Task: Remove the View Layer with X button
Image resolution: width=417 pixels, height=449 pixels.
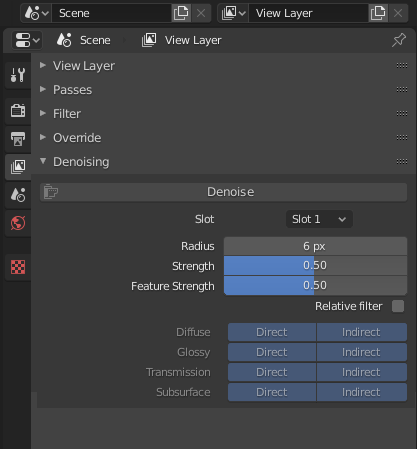Action: click(398, 13)
